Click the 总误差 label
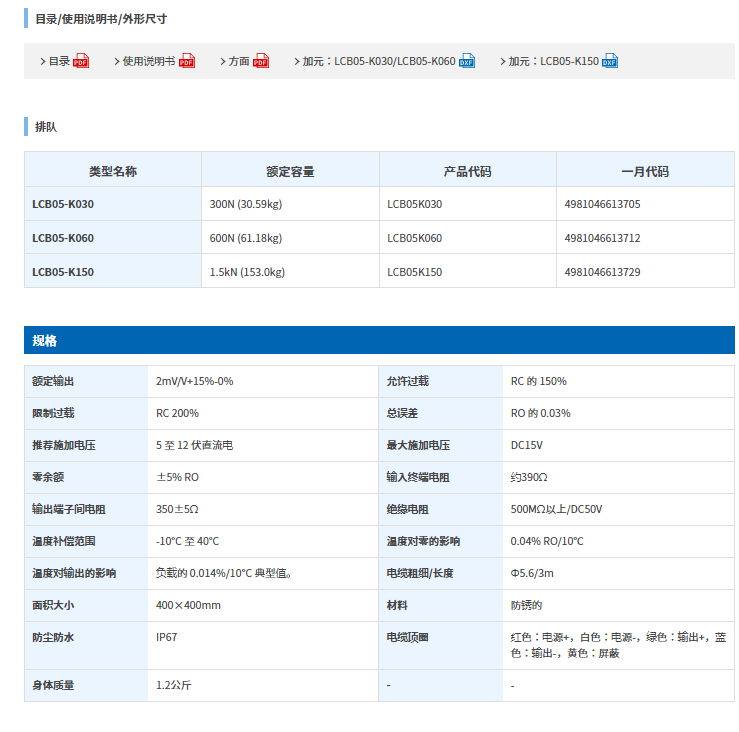The width and height of the screenshot is (739, 732). [x=402, y=413]
